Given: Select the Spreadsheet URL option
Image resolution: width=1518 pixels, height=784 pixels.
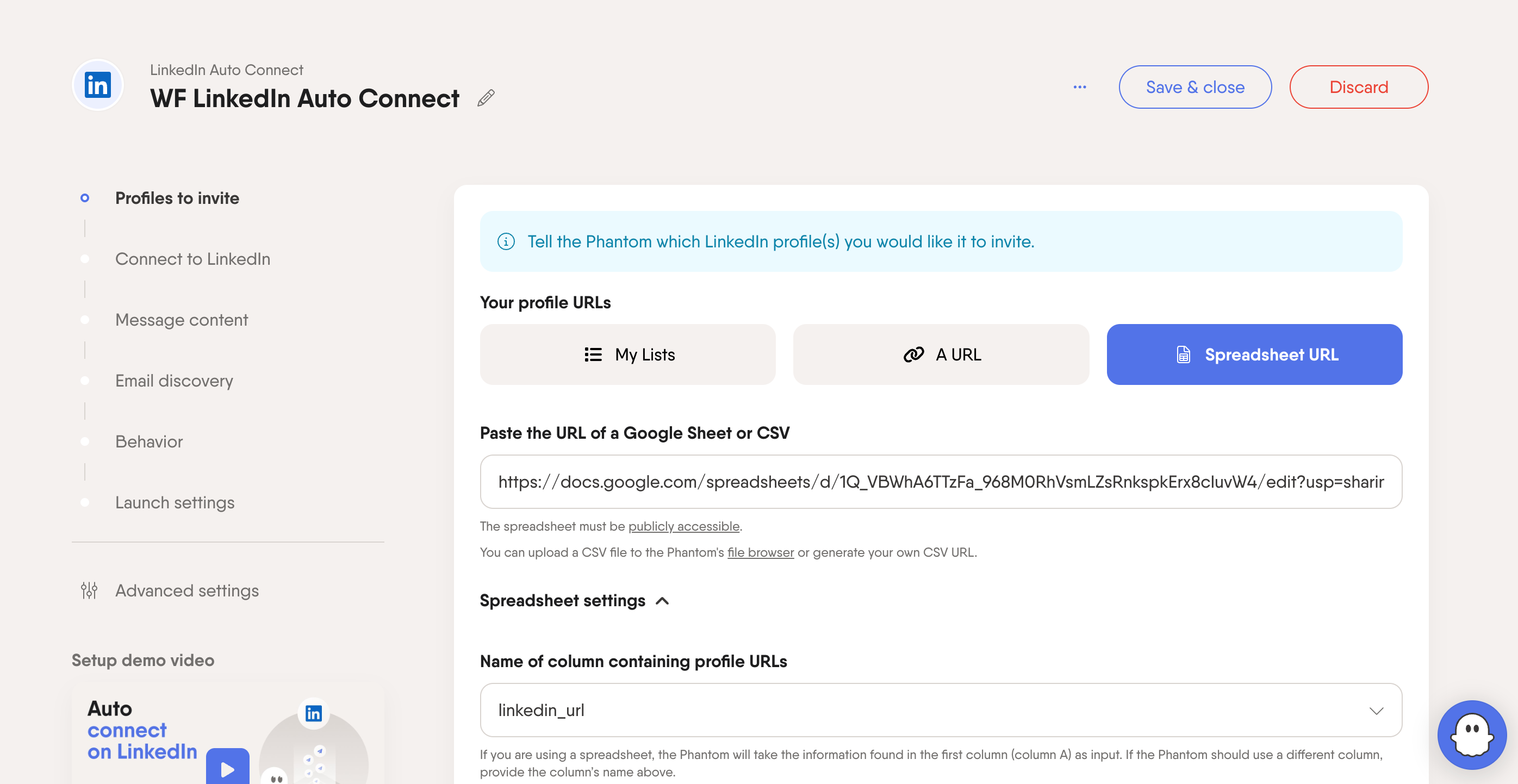Looking at the screenshot, I should click(1254, 354).
